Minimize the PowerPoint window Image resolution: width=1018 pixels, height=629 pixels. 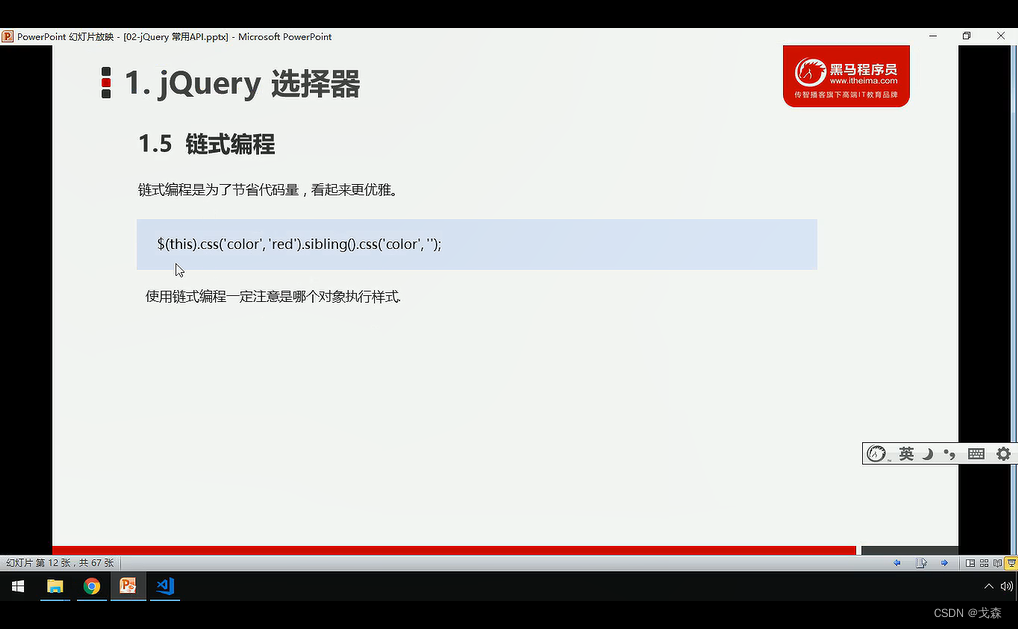click(x=933, y=36)
